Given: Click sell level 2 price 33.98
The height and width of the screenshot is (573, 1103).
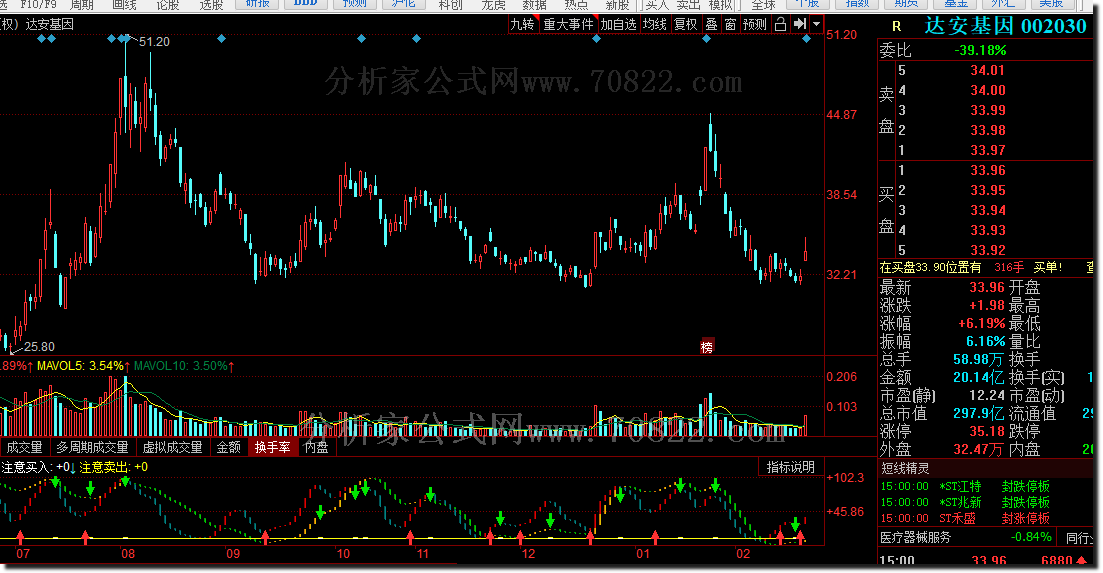Looking at the screenshot, I should 988,130.
